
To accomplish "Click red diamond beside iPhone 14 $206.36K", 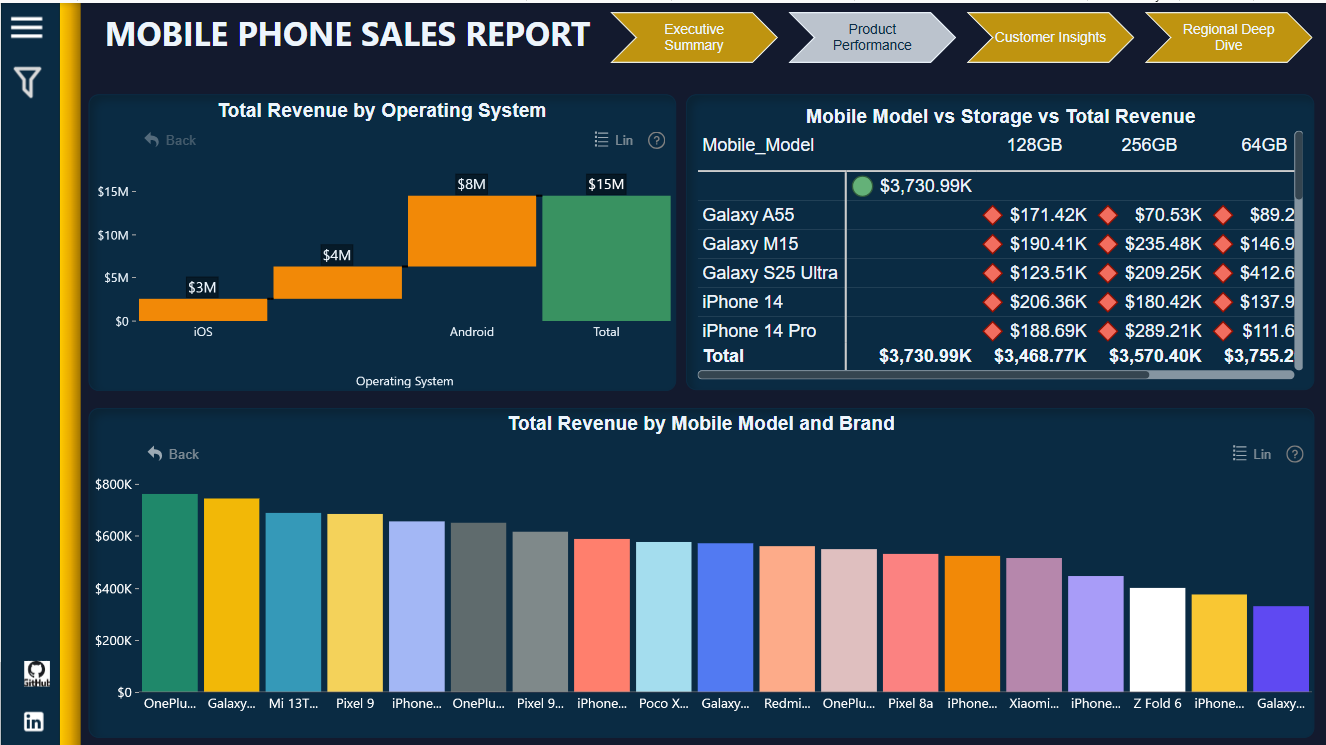I will tap(992, 302).
